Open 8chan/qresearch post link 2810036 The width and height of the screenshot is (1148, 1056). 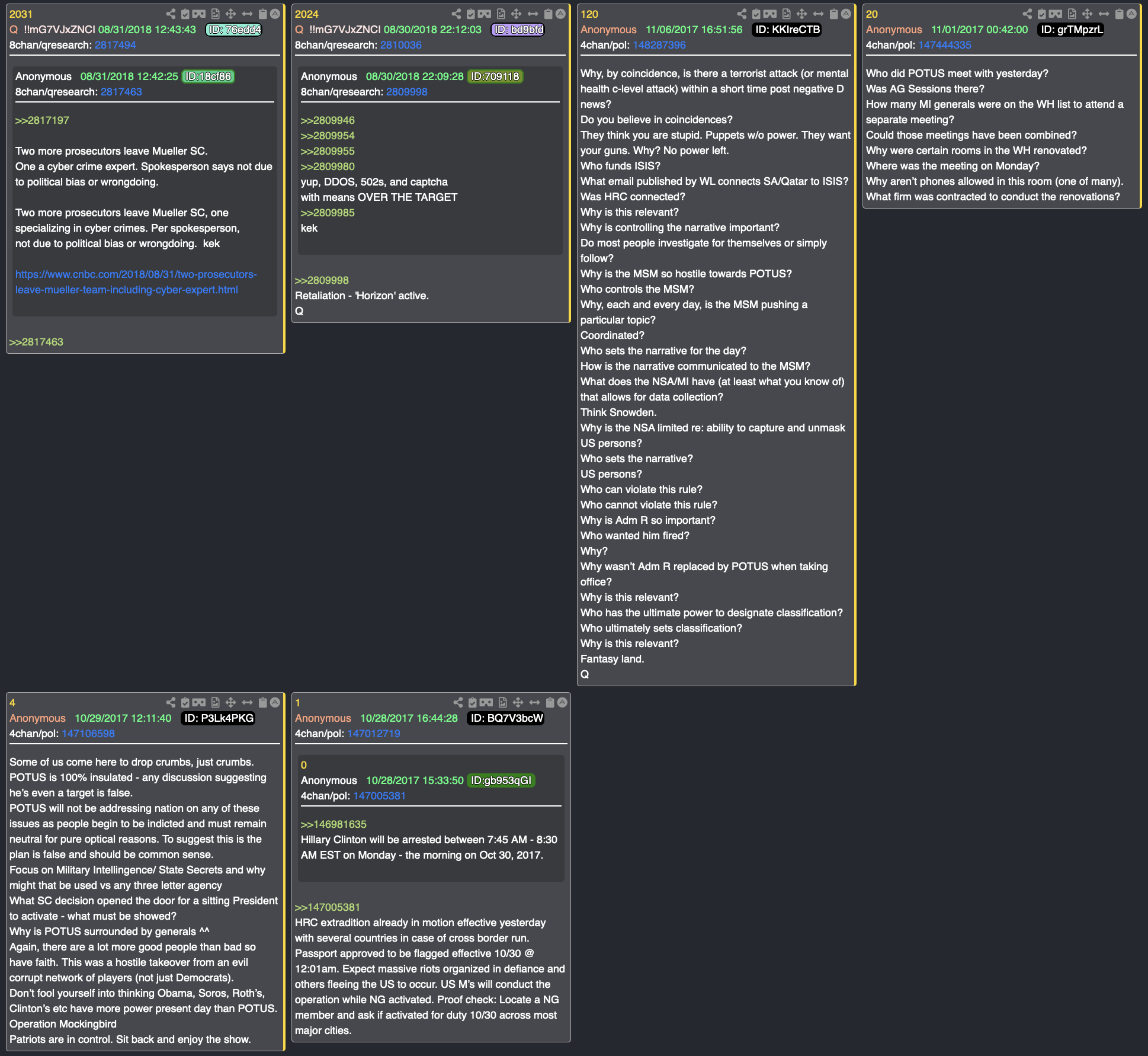coord(401,45)
